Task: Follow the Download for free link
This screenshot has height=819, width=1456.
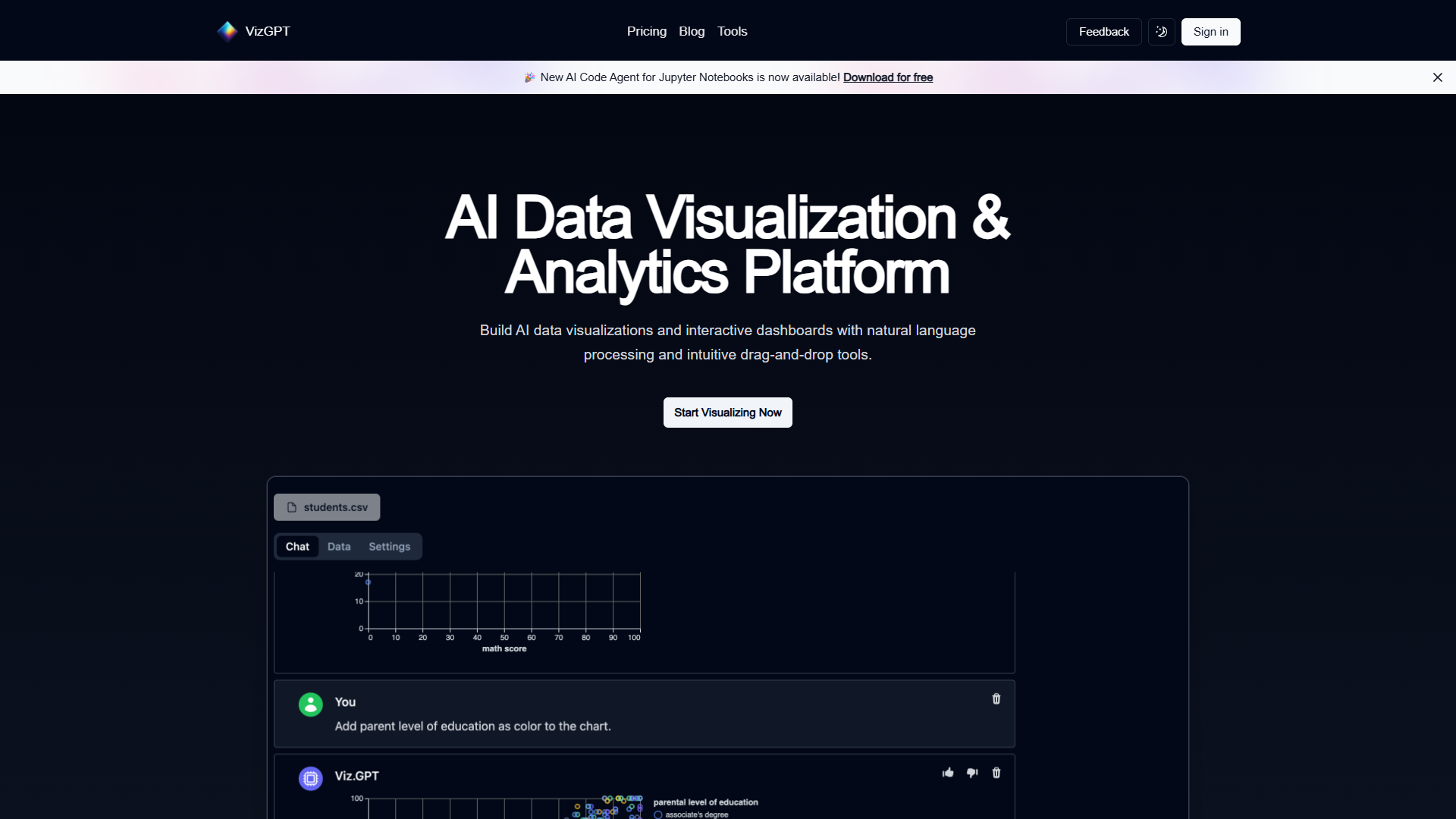Action: (x=888, y=77)
